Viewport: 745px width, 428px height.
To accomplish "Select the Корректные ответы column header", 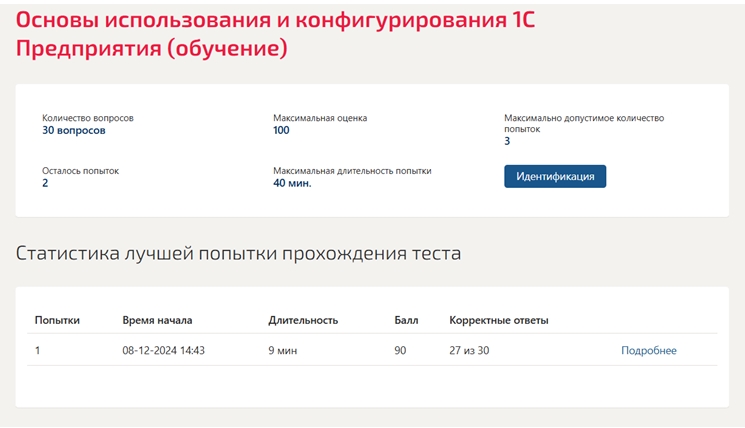I will (499, 320).
